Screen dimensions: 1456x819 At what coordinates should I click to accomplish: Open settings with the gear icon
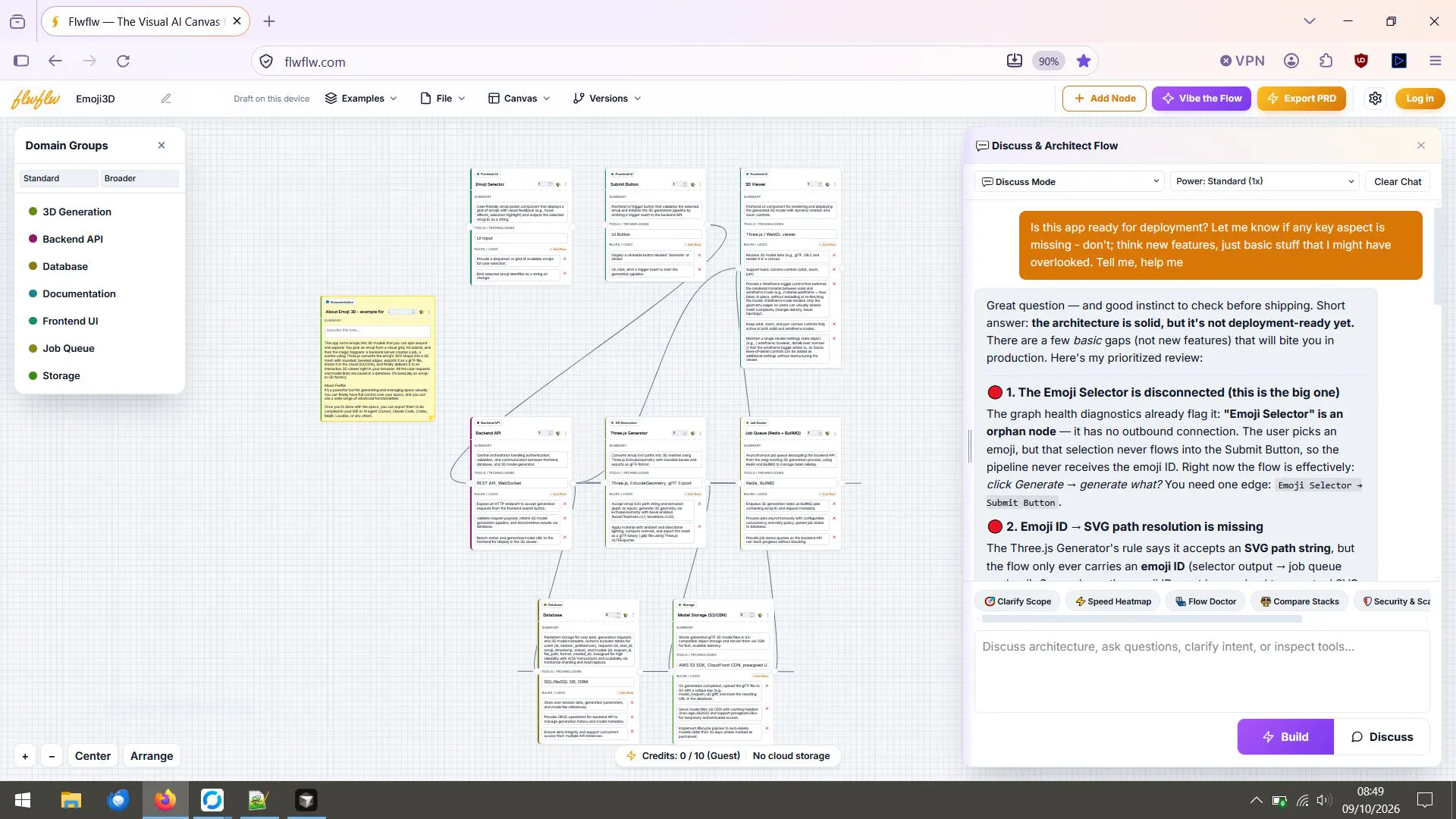[1375, 99]
